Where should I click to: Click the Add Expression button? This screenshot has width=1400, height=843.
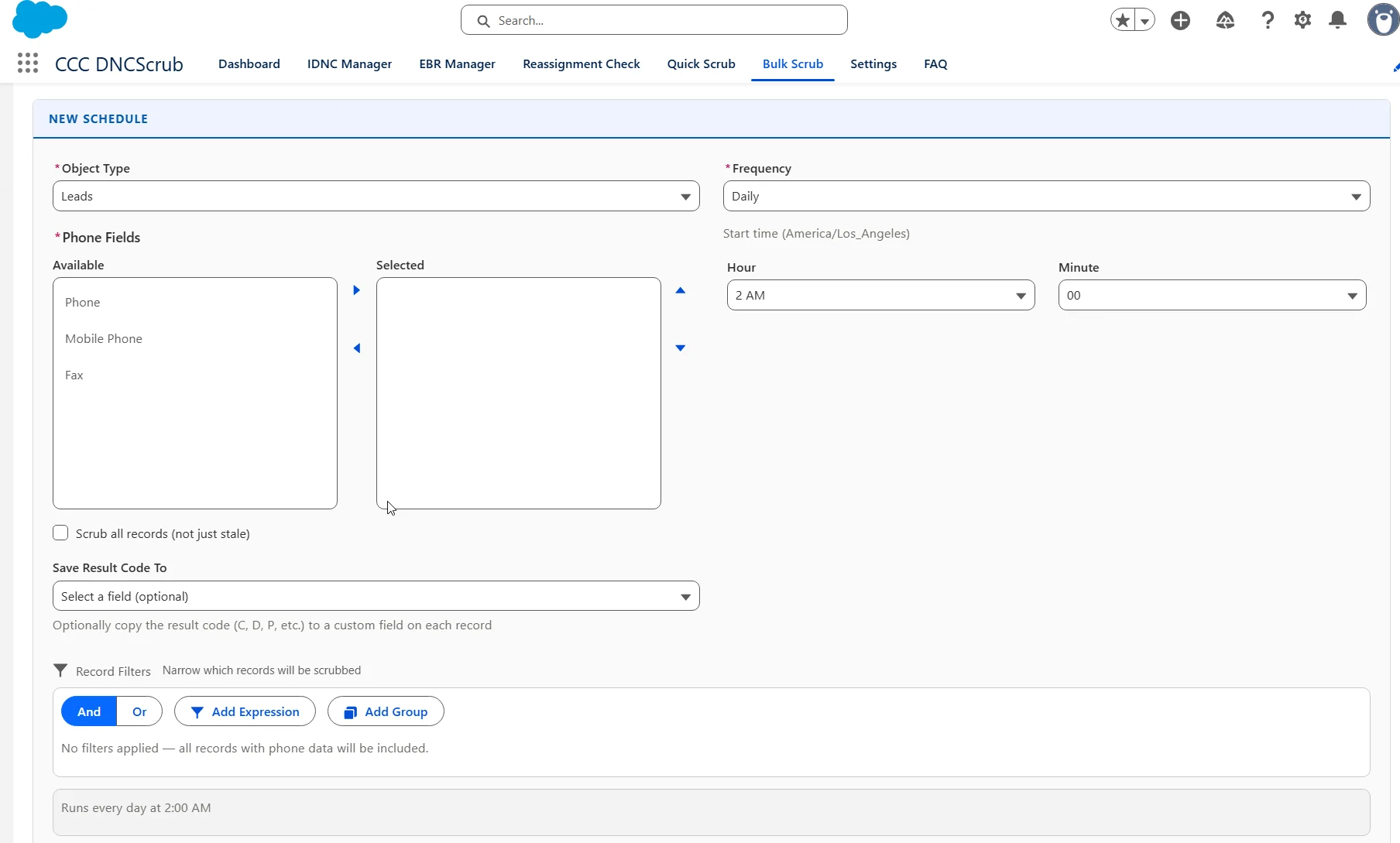point(245,711)
